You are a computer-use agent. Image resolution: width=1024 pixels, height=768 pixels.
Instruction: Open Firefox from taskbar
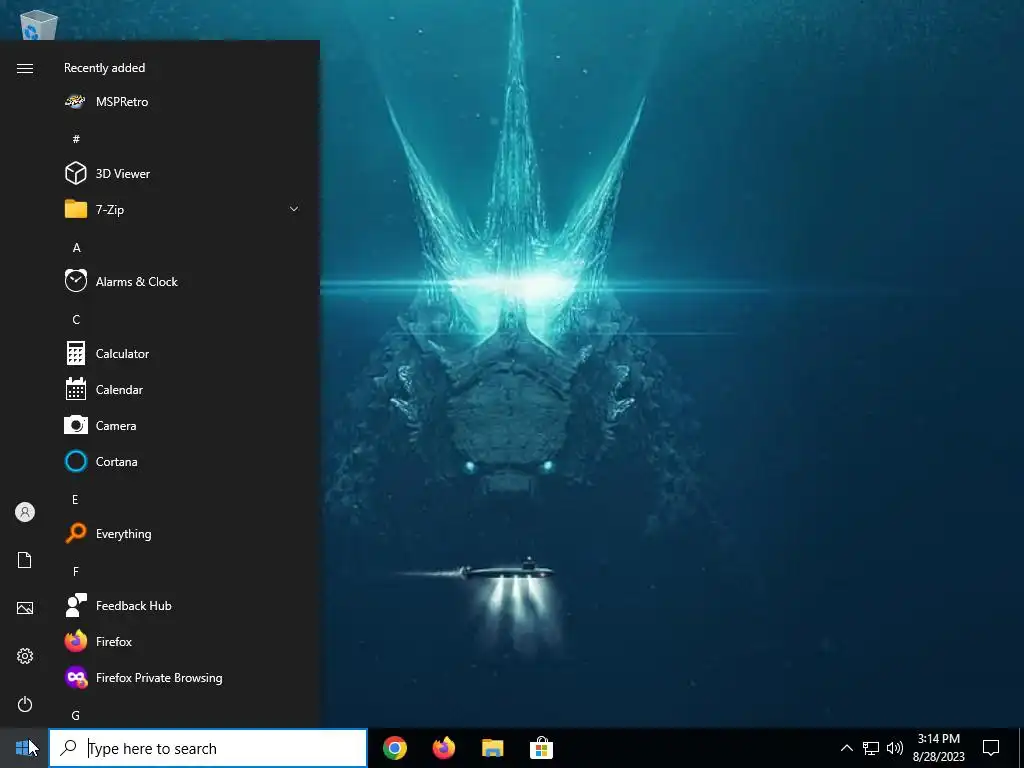(x=444, y=748)
